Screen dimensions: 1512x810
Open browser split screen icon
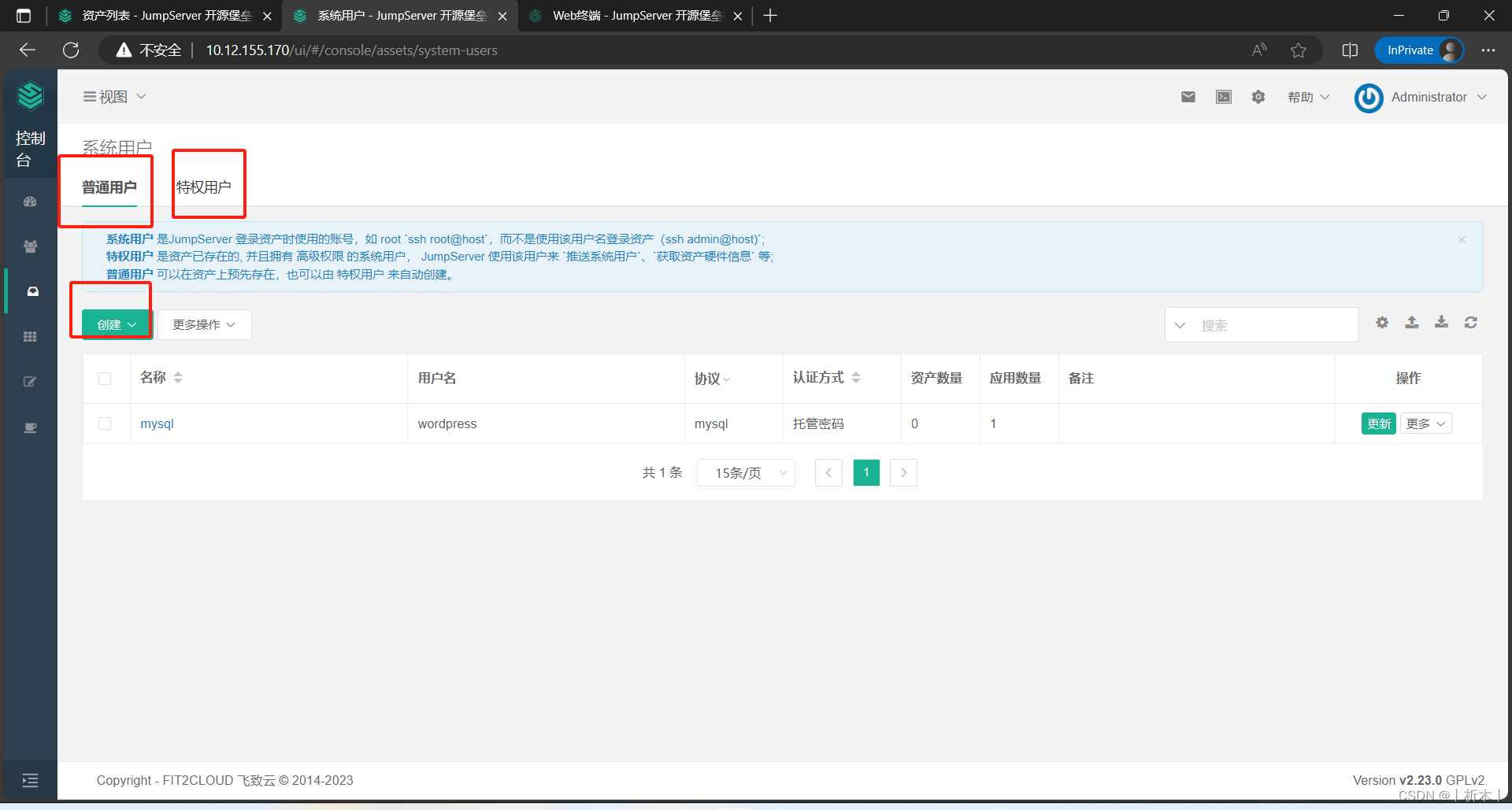tap(1350, 50)
